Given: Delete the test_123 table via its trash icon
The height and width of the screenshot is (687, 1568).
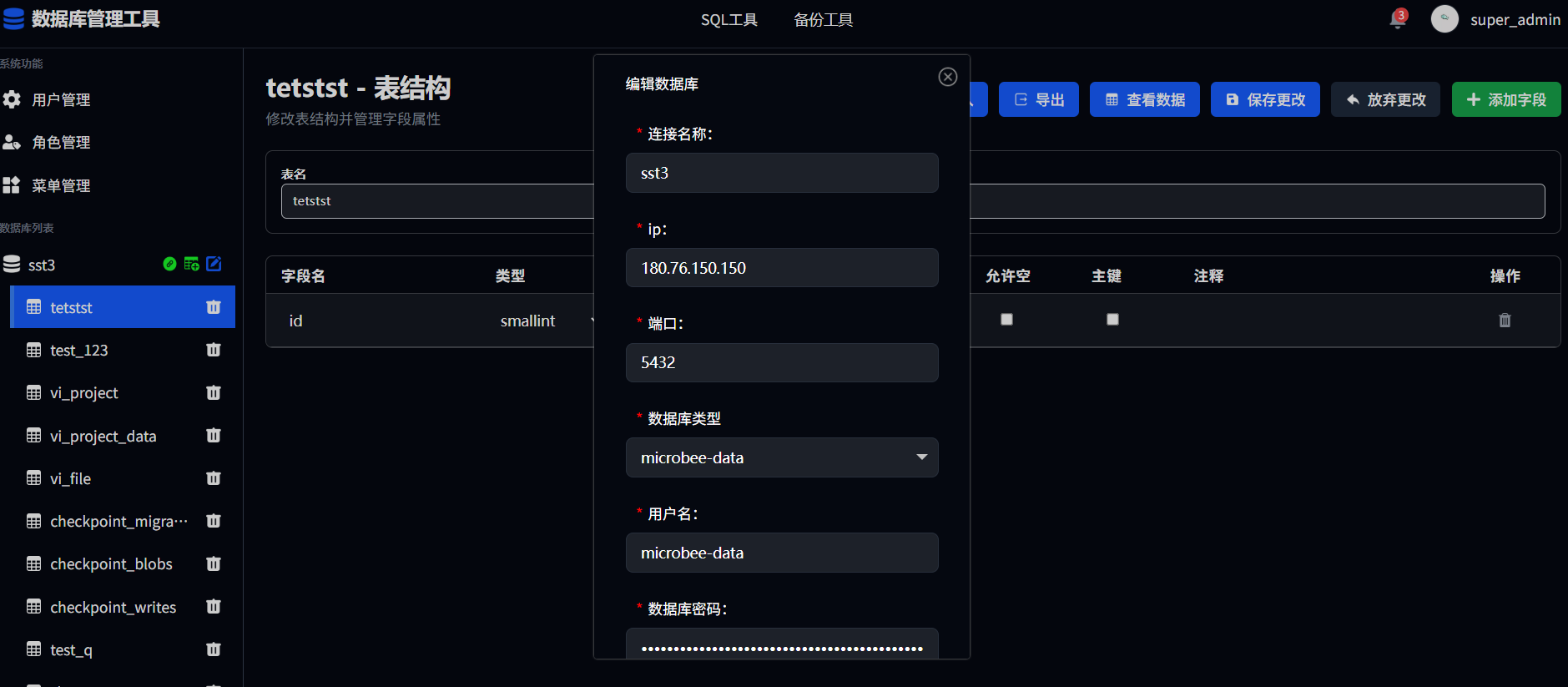Looking at the screenshot, I should pyautogui.click(x=214, y=350).
